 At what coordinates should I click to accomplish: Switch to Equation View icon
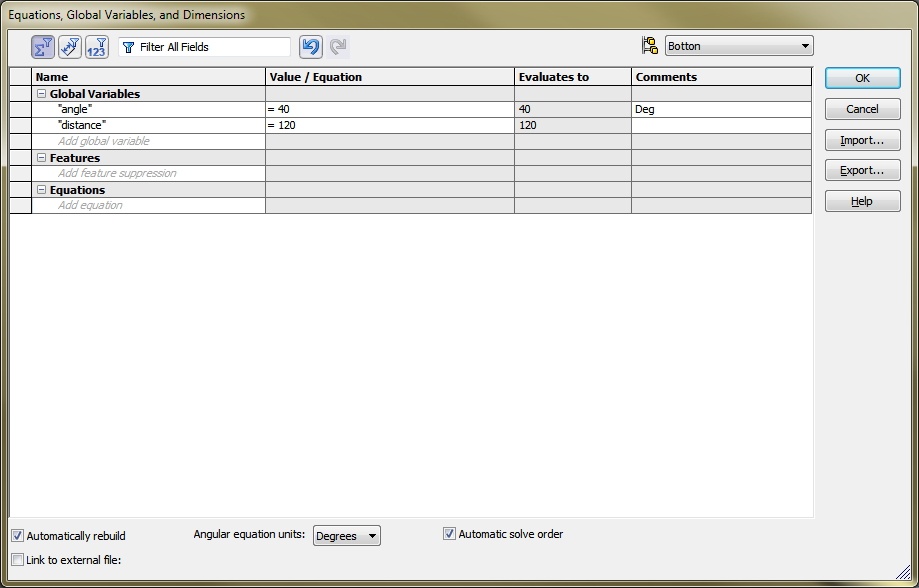(43, 47)
